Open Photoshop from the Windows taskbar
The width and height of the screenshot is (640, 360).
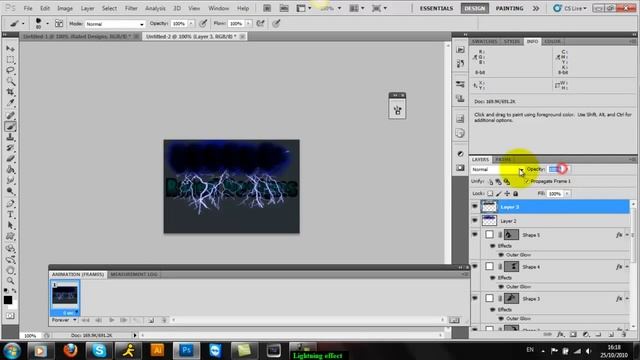tap(186, 350)
